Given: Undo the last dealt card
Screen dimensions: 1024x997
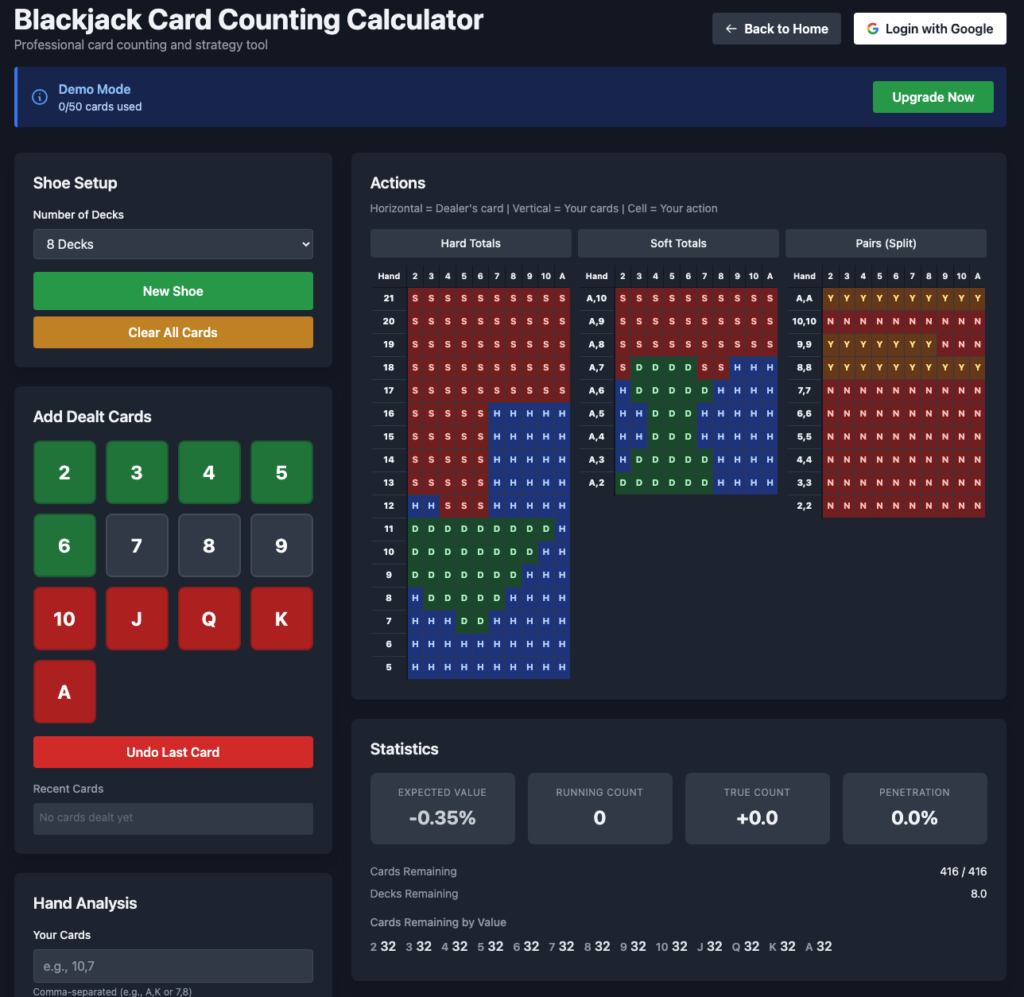Looking at the screenshot, I should 173,752.
